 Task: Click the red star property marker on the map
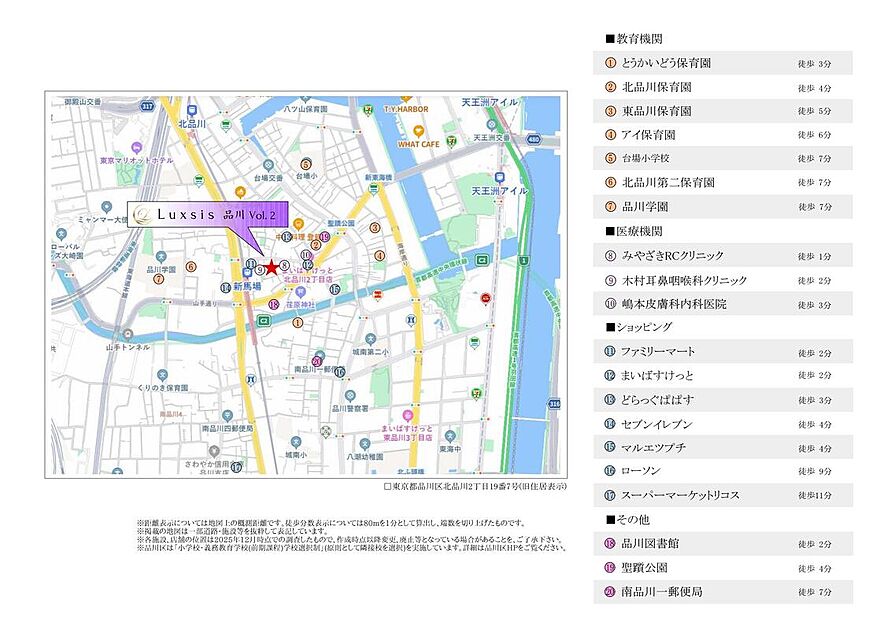272,267
